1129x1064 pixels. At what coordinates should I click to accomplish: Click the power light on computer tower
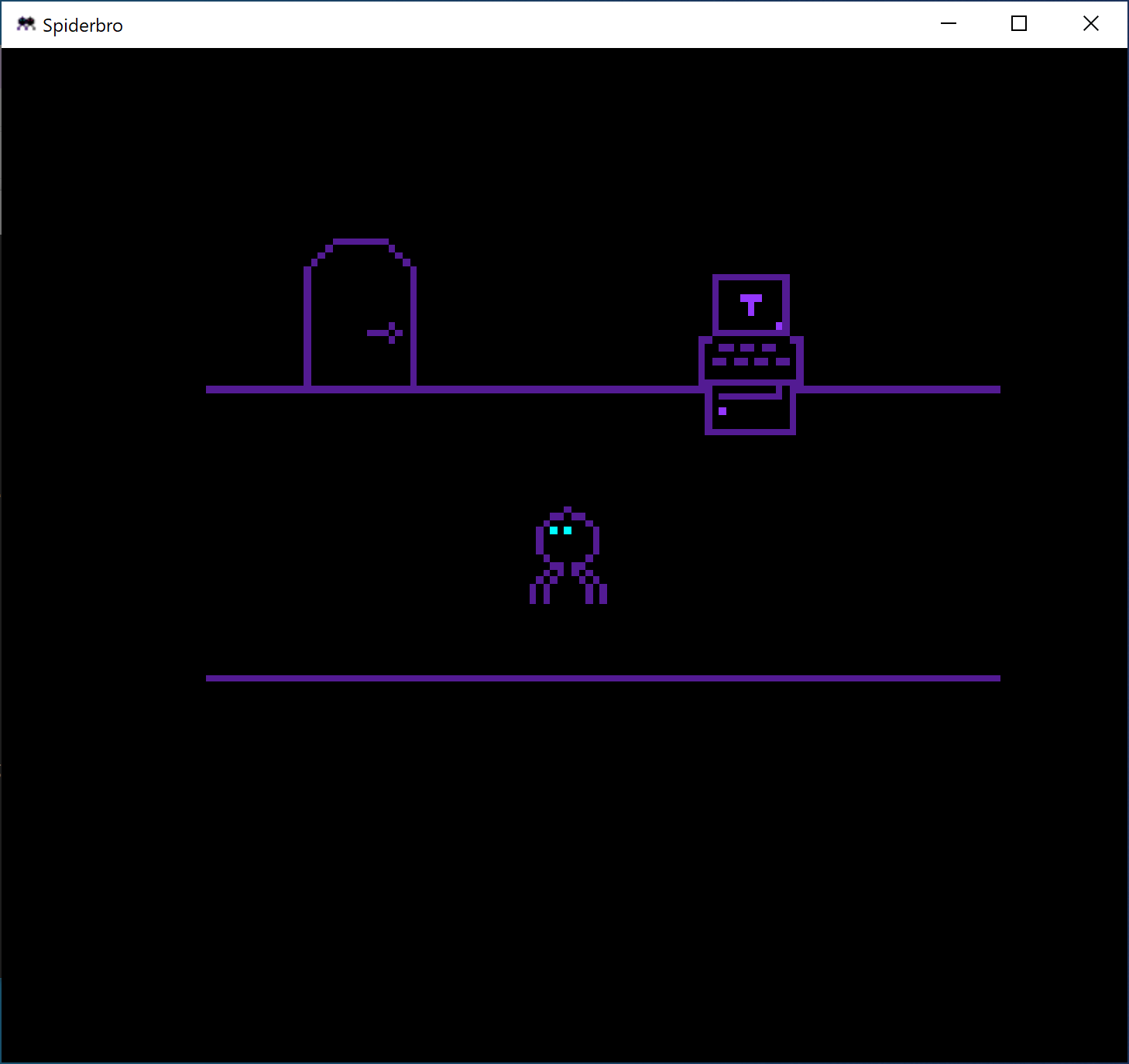click(x=722, y=411)
